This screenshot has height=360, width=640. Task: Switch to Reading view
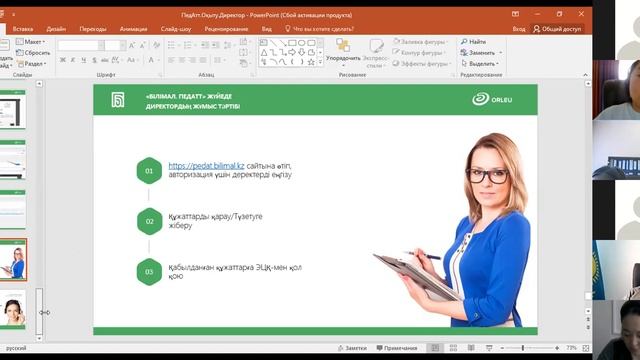coord(471,348)
